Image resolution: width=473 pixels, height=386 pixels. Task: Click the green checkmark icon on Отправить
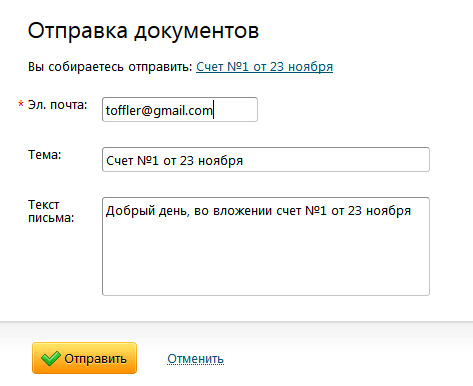pyautogui.click(x=50, y=358)
